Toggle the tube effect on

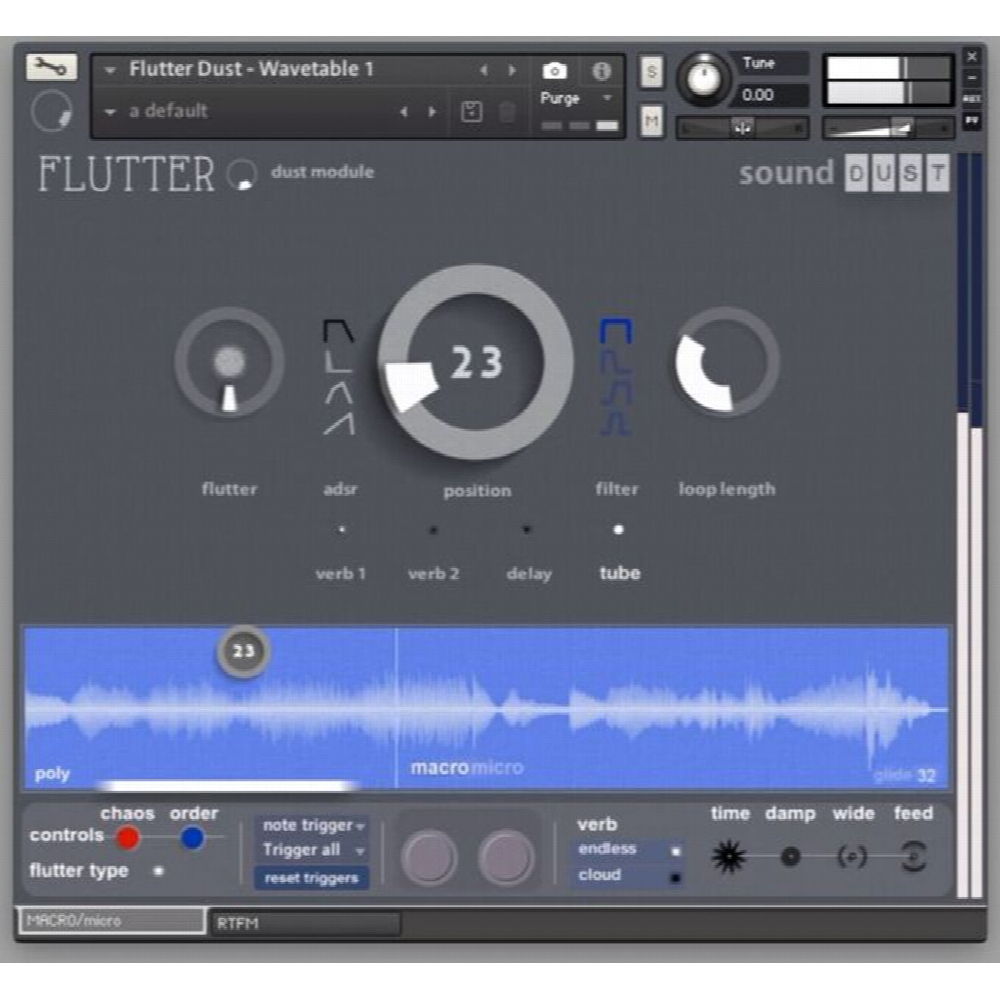coord(618,530)
